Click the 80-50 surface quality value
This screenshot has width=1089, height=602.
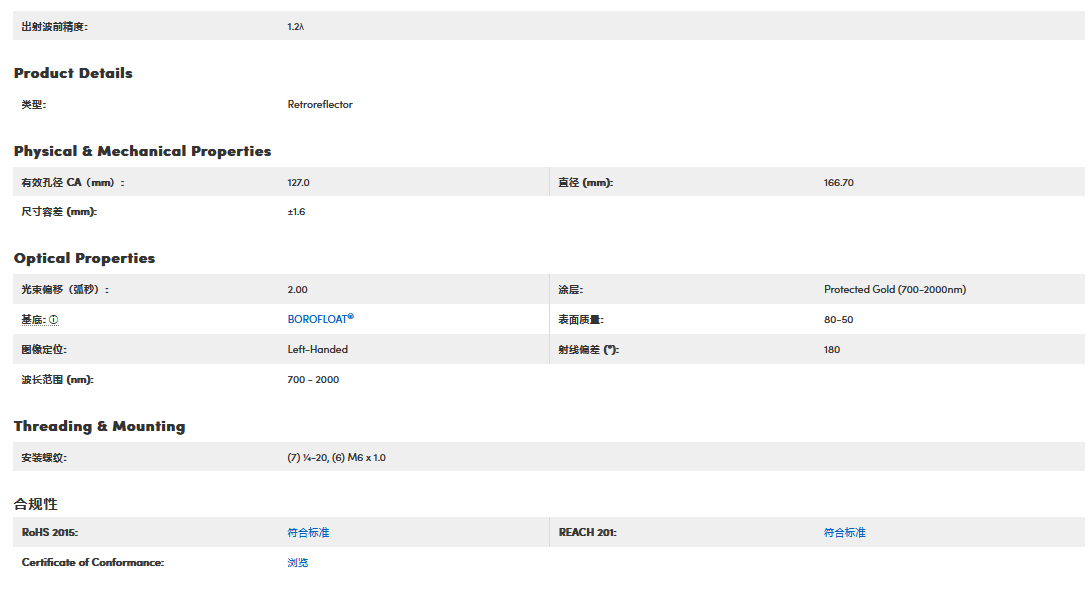click(838, 319)
